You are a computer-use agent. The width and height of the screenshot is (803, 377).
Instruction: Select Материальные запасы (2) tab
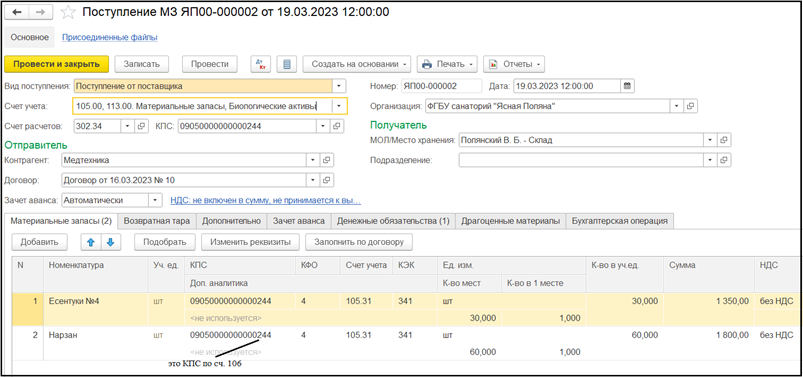pyautogui.click(x=61, y=221)
